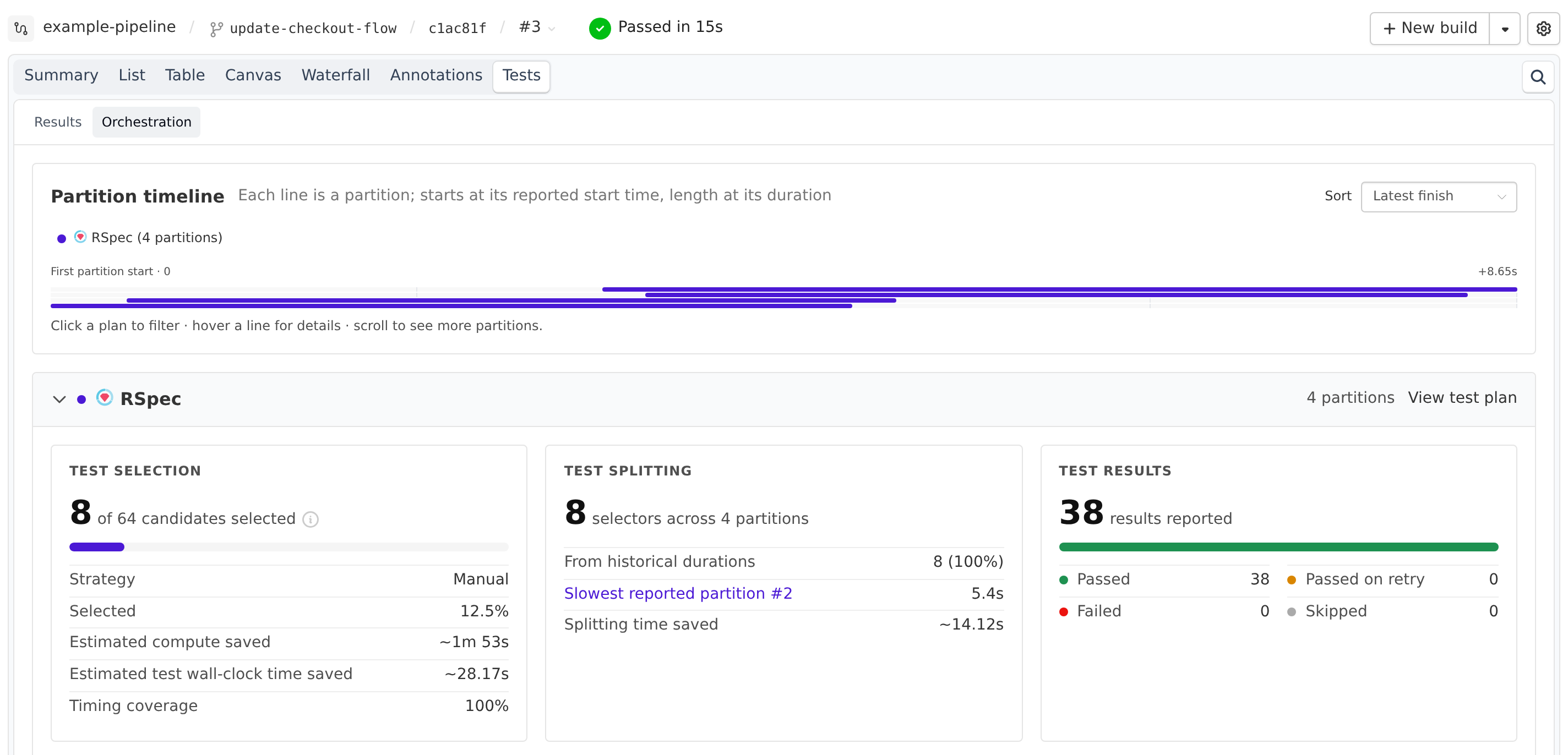Open the settings gear icon
Screen dimensions: 1568x755
click(x=1543, y=29)
